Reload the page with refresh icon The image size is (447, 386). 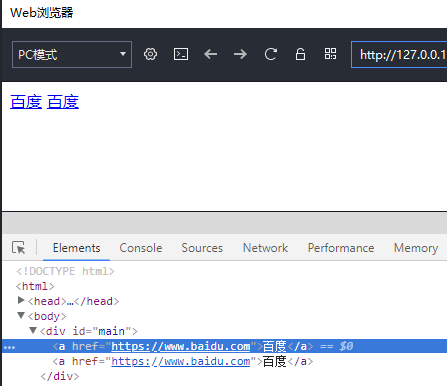click(x=270, y=54)
